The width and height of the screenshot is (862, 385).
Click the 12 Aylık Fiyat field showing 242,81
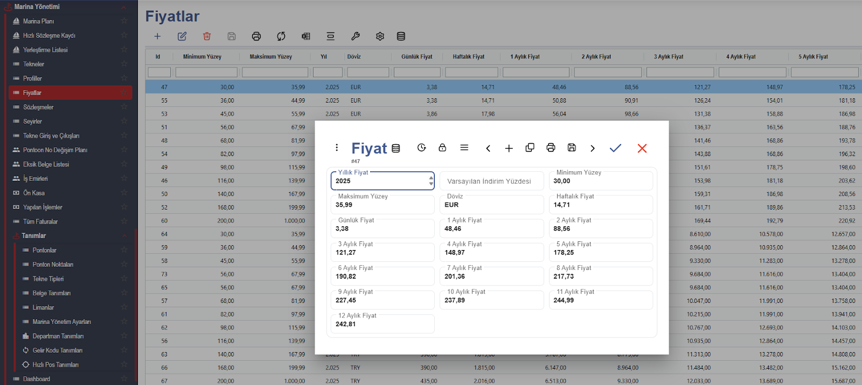(x=383, y=324)
